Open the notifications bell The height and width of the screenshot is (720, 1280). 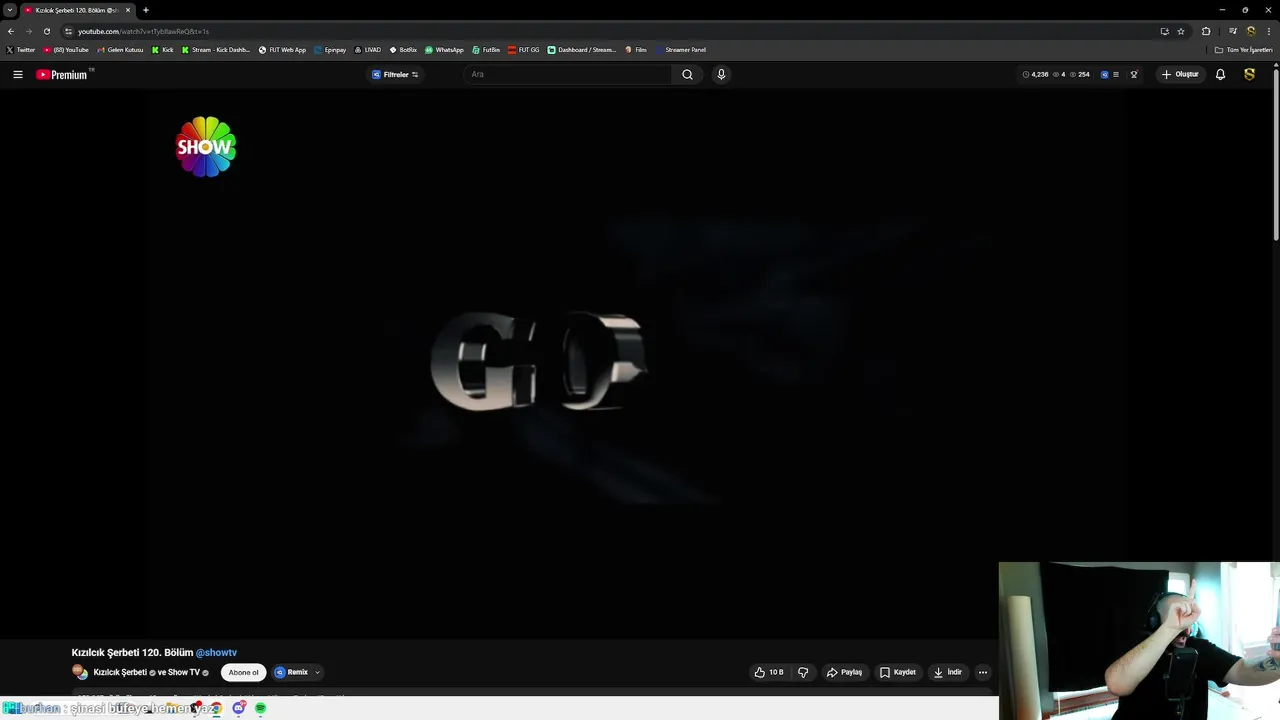1220,74
